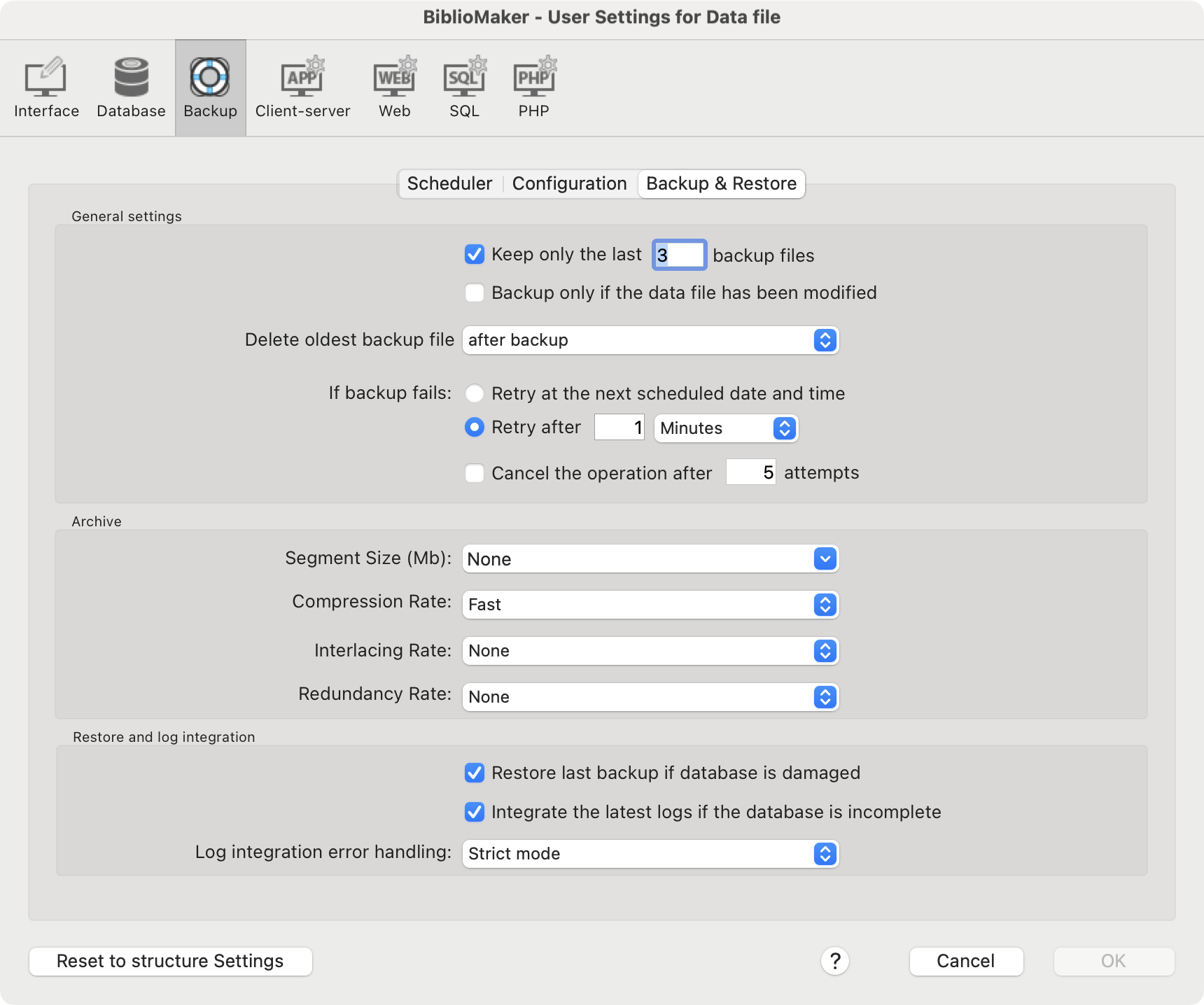1204x1005 pixels.
Task: Open the Redundancy Rate dropdown
Action: [x=650, y=697]
